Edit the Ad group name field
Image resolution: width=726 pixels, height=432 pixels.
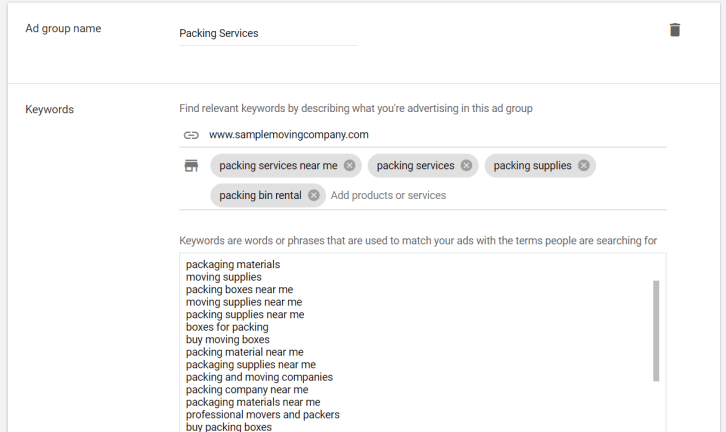[269, 33]
